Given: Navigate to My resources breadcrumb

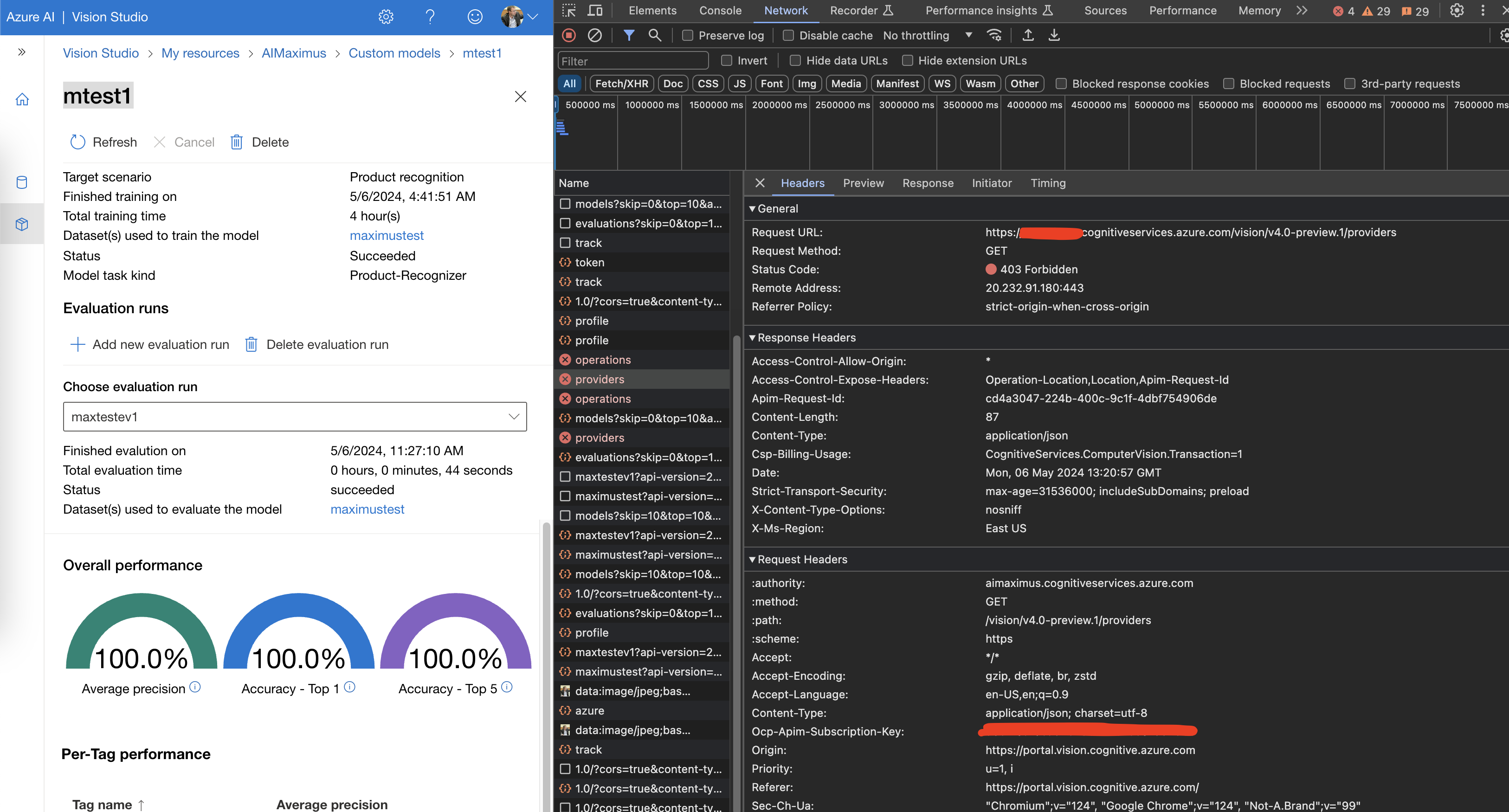Looking at the screenshot, I should (200, 53).
